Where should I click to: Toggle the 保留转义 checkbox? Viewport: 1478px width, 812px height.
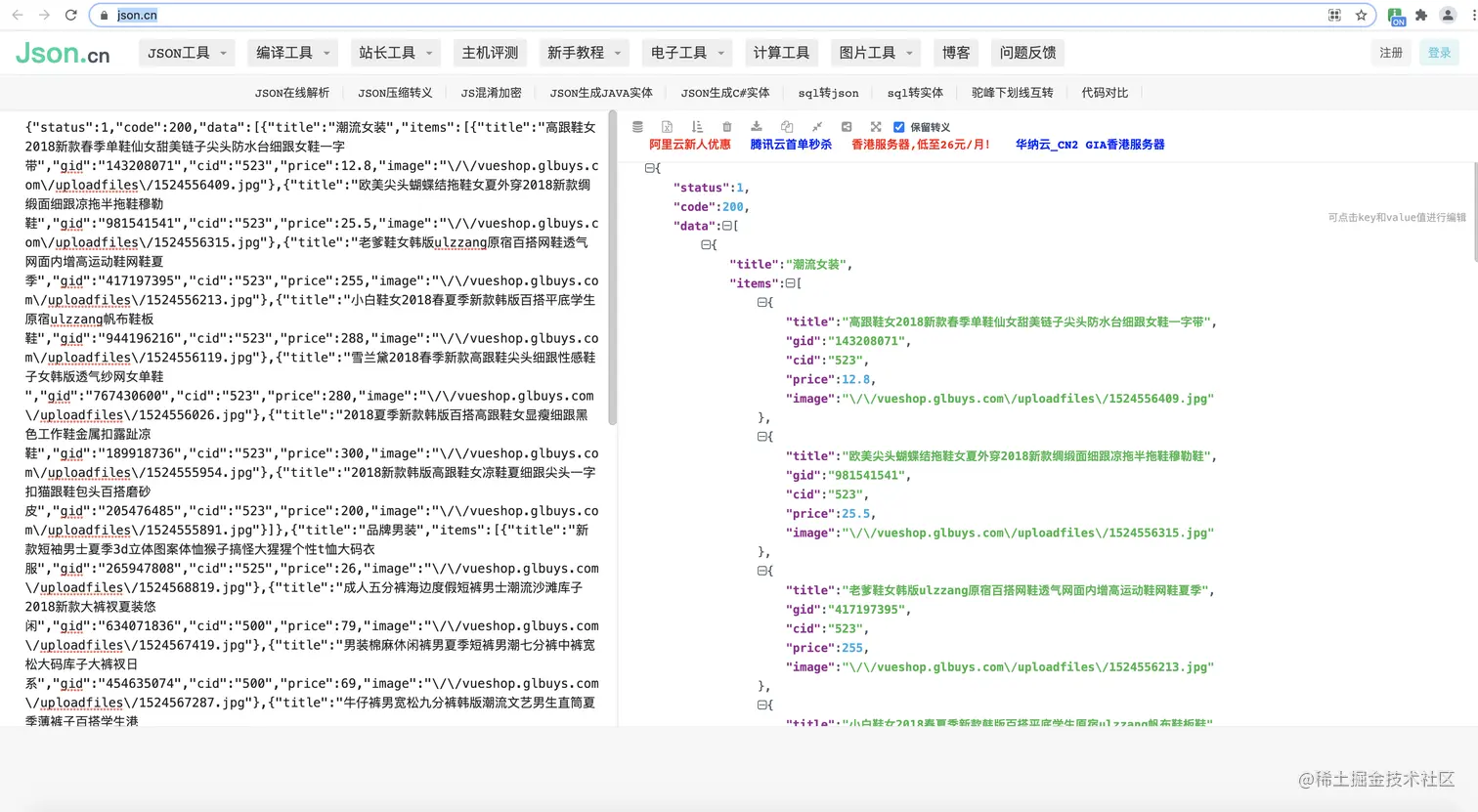[899, 127]
